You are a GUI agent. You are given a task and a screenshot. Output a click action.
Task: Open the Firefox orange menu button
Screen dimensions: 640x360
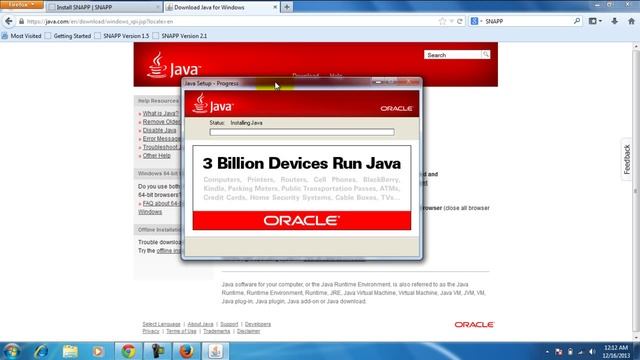click(21, 4)
